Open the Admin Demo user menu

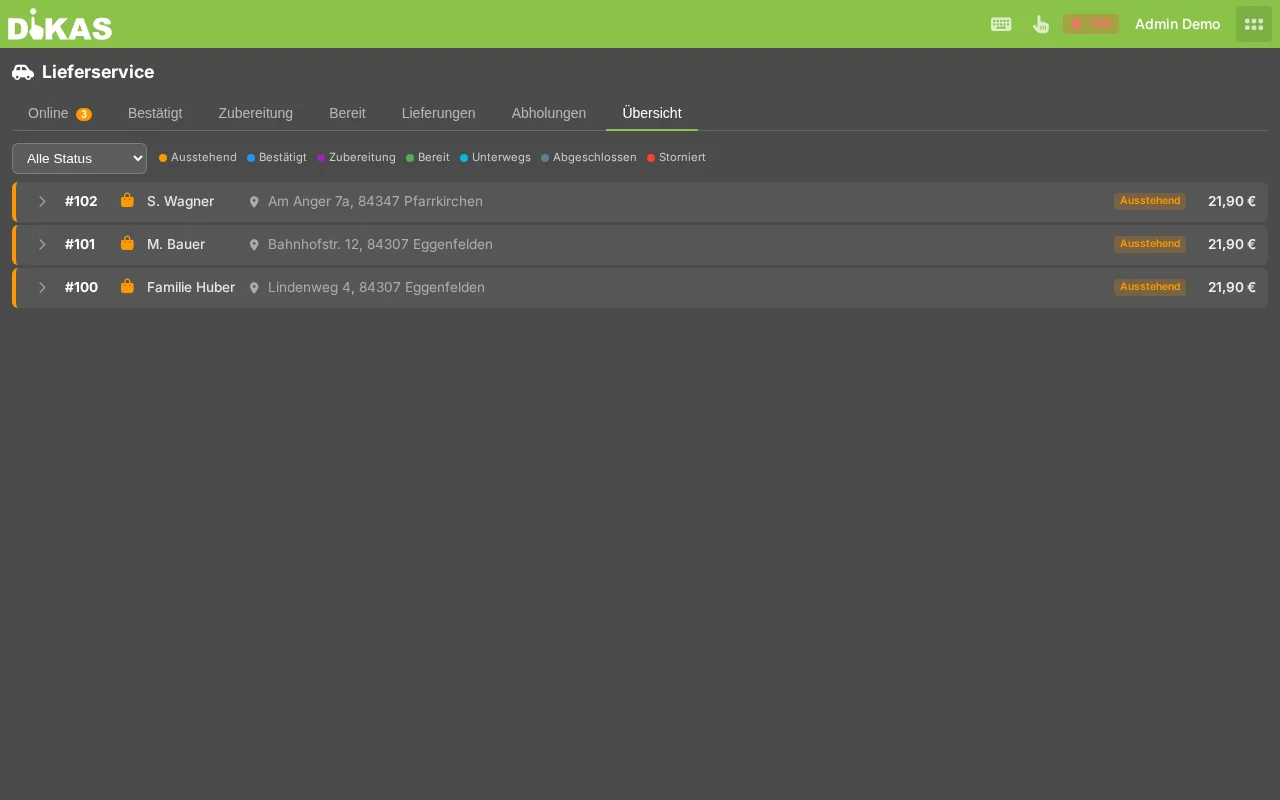[1177, 24]
